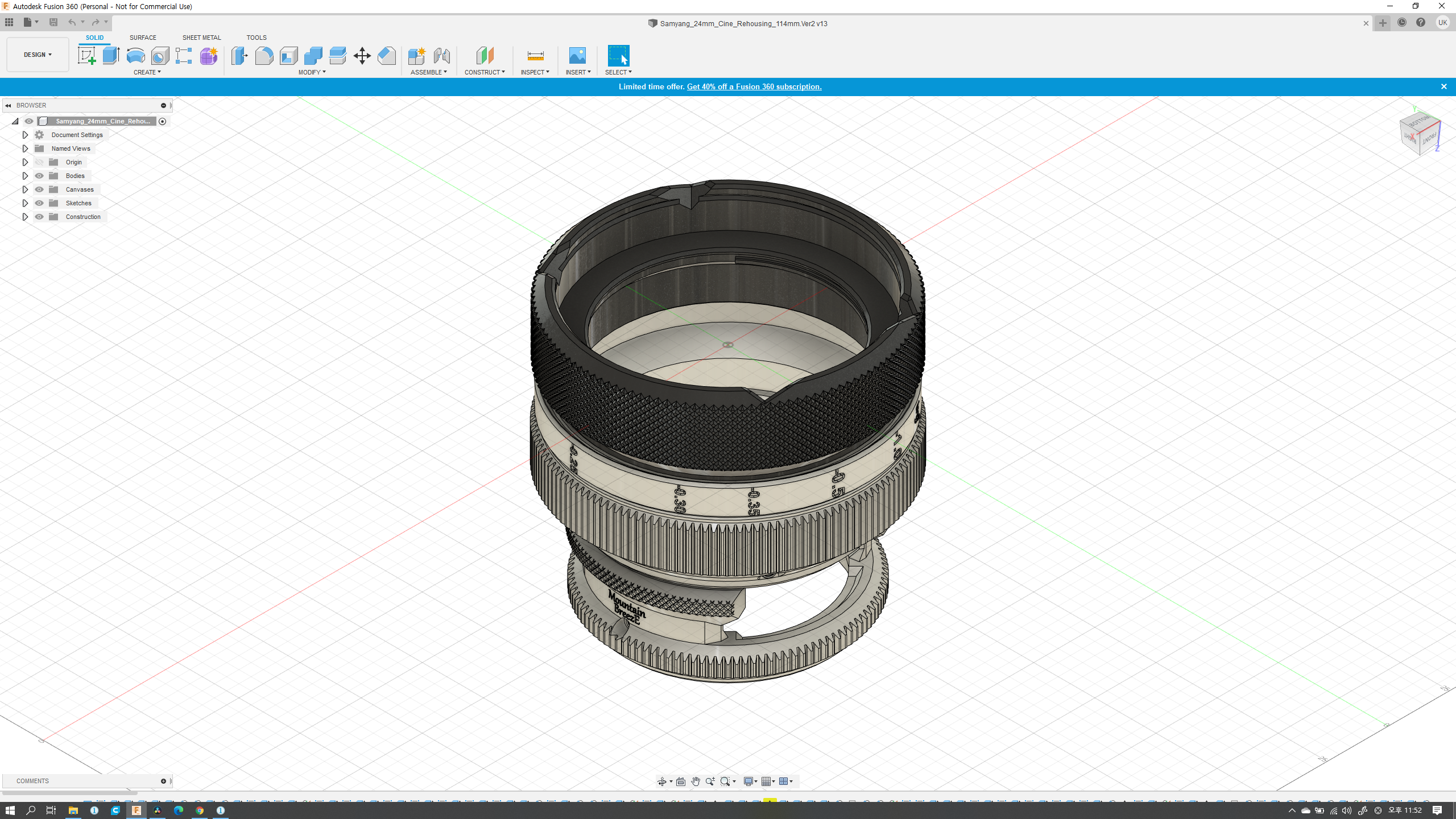The width and height of the screenshot is (1456, 819).
Task: Open the Data Panel grid icon
Action: click(x=9, y=22)
